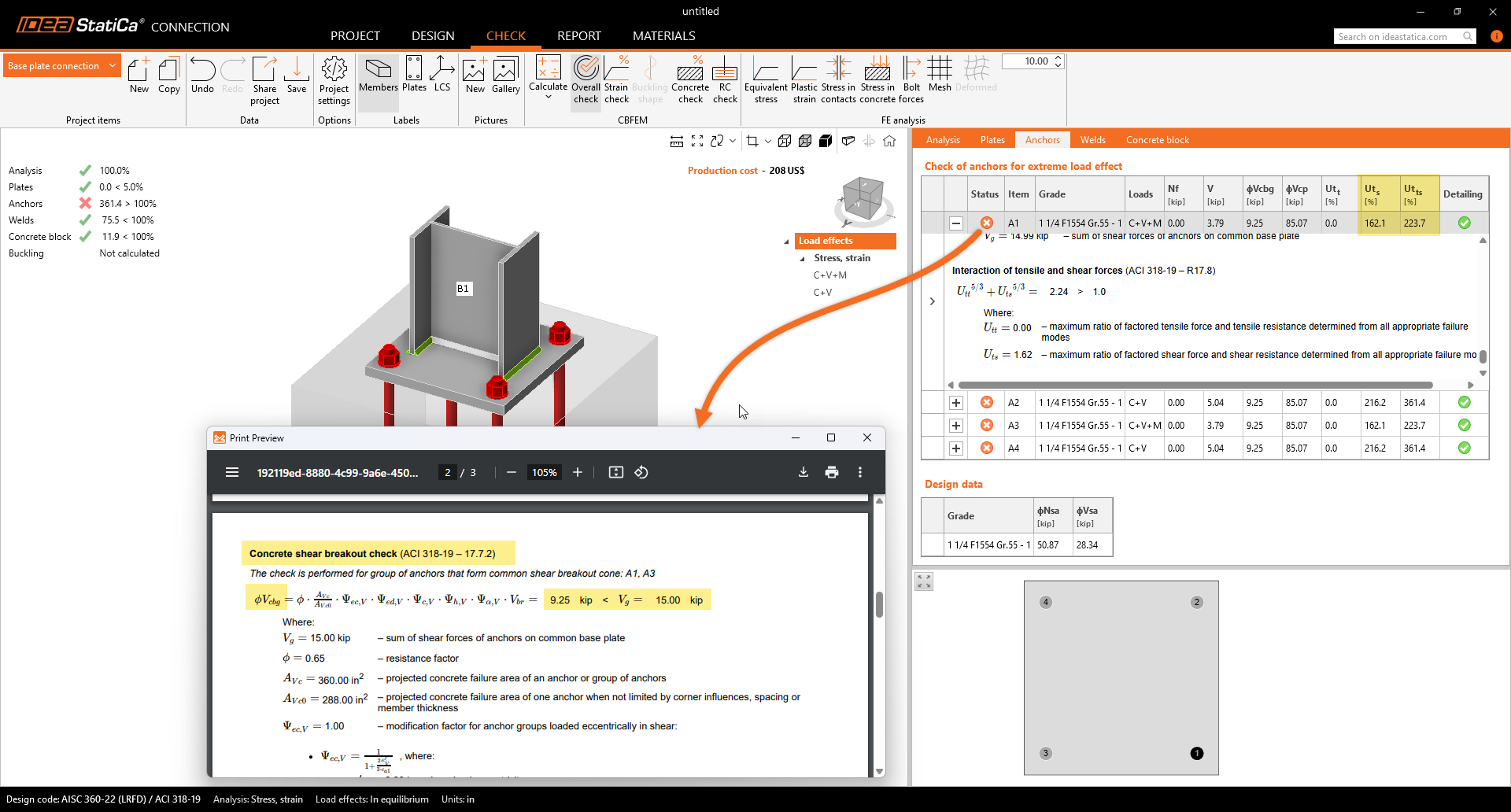This screenshot has height=812, width=1511.
Task: Print the document from Print Preview
Action: click(x=832, y=472)
